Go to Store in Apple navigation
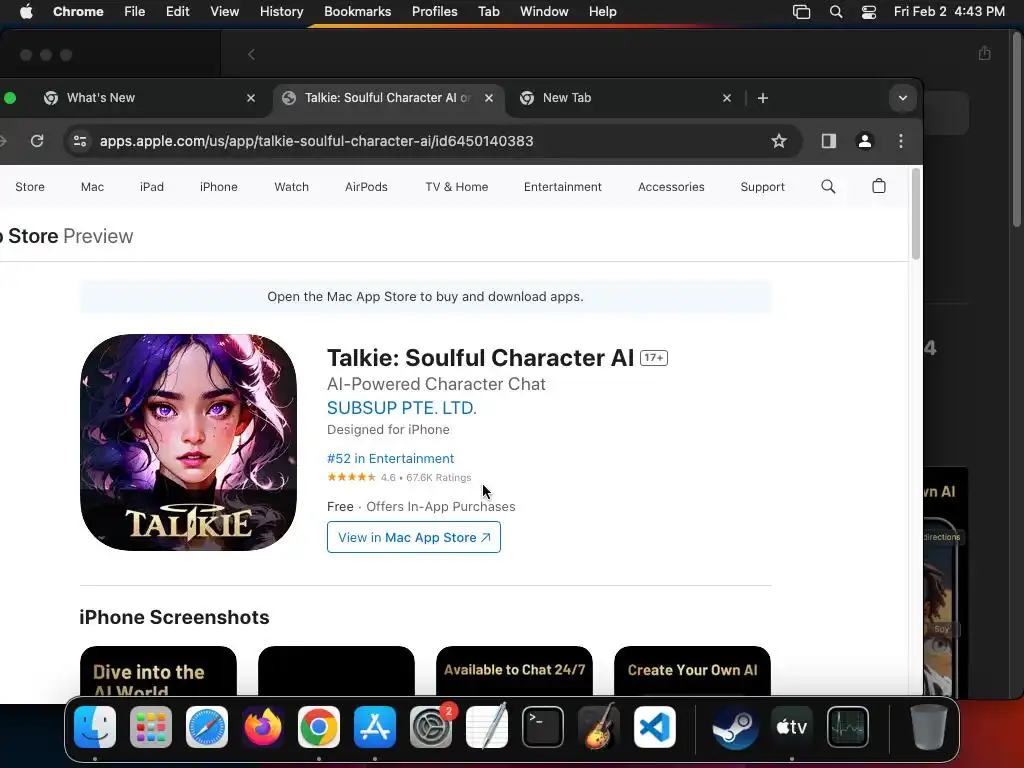The width and height of the screenshot is (1024, 768). 30,187
